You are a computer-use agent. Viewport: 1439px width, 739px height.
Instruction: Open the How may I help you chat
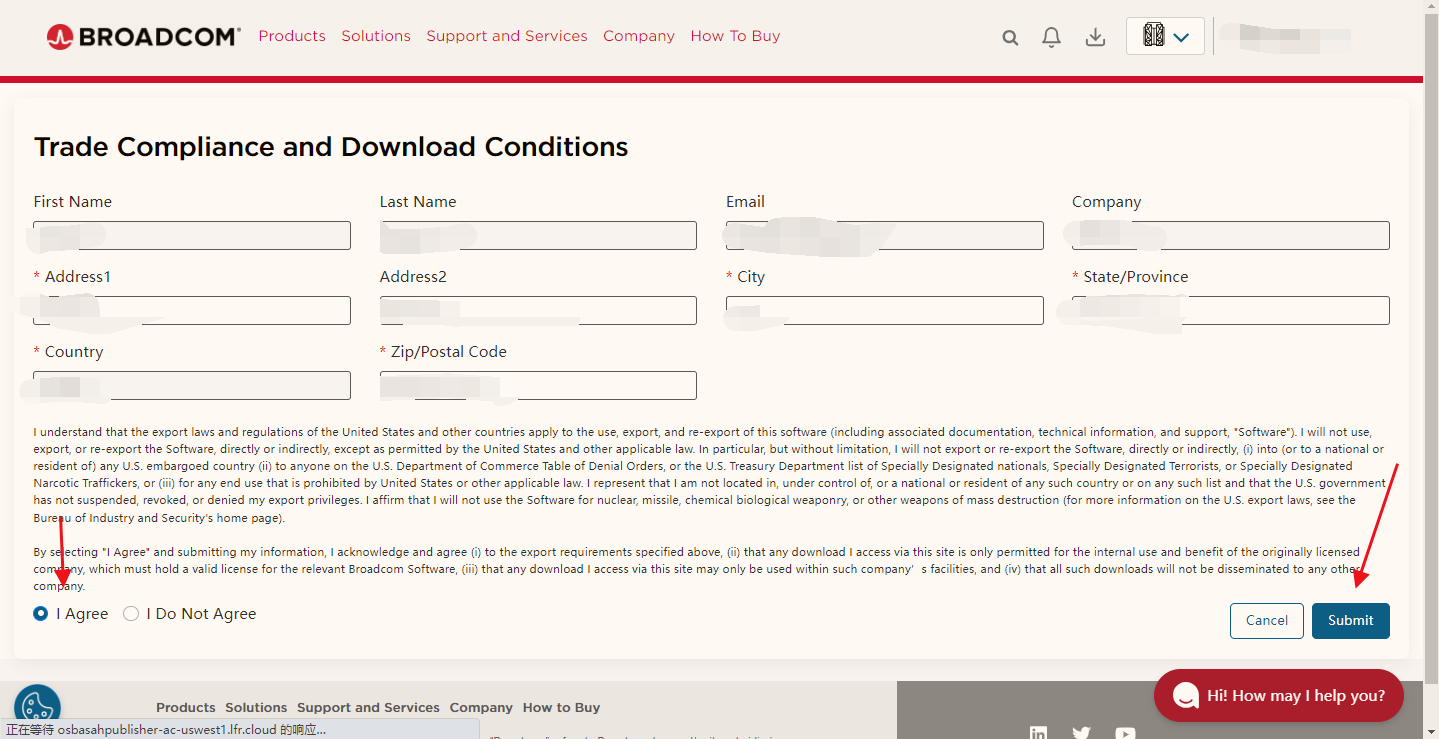pos(1279,695)
